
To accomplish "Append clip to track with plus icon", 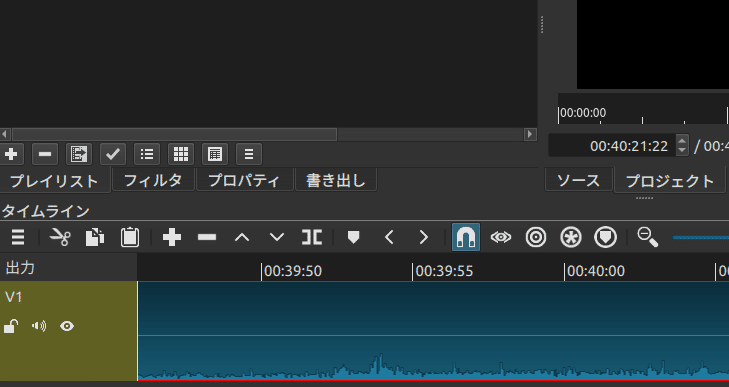I will (x=172, y=237).
